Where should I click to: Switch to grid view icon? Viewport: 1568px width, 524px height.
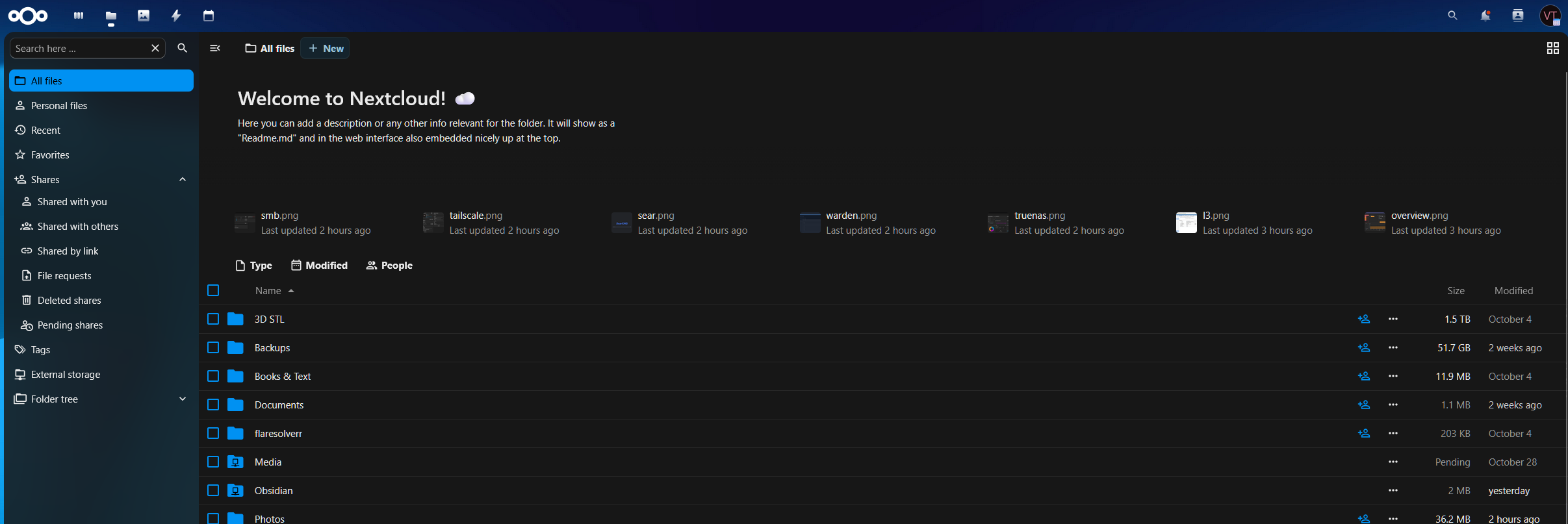[1552, 48]
